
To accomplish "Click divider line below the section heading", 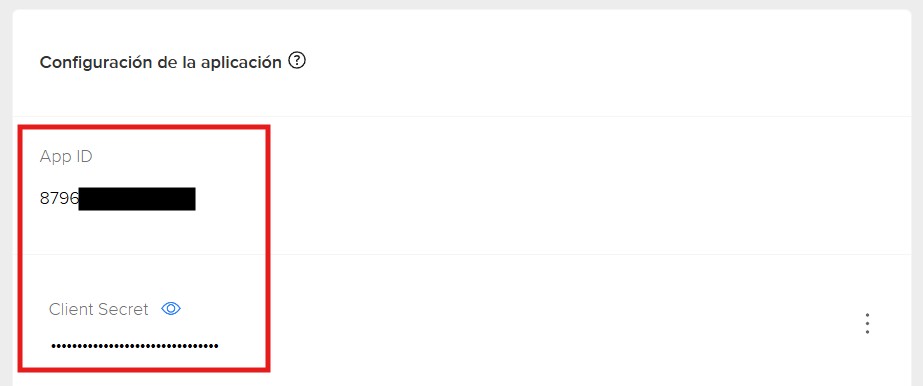I will coord(462,117).
